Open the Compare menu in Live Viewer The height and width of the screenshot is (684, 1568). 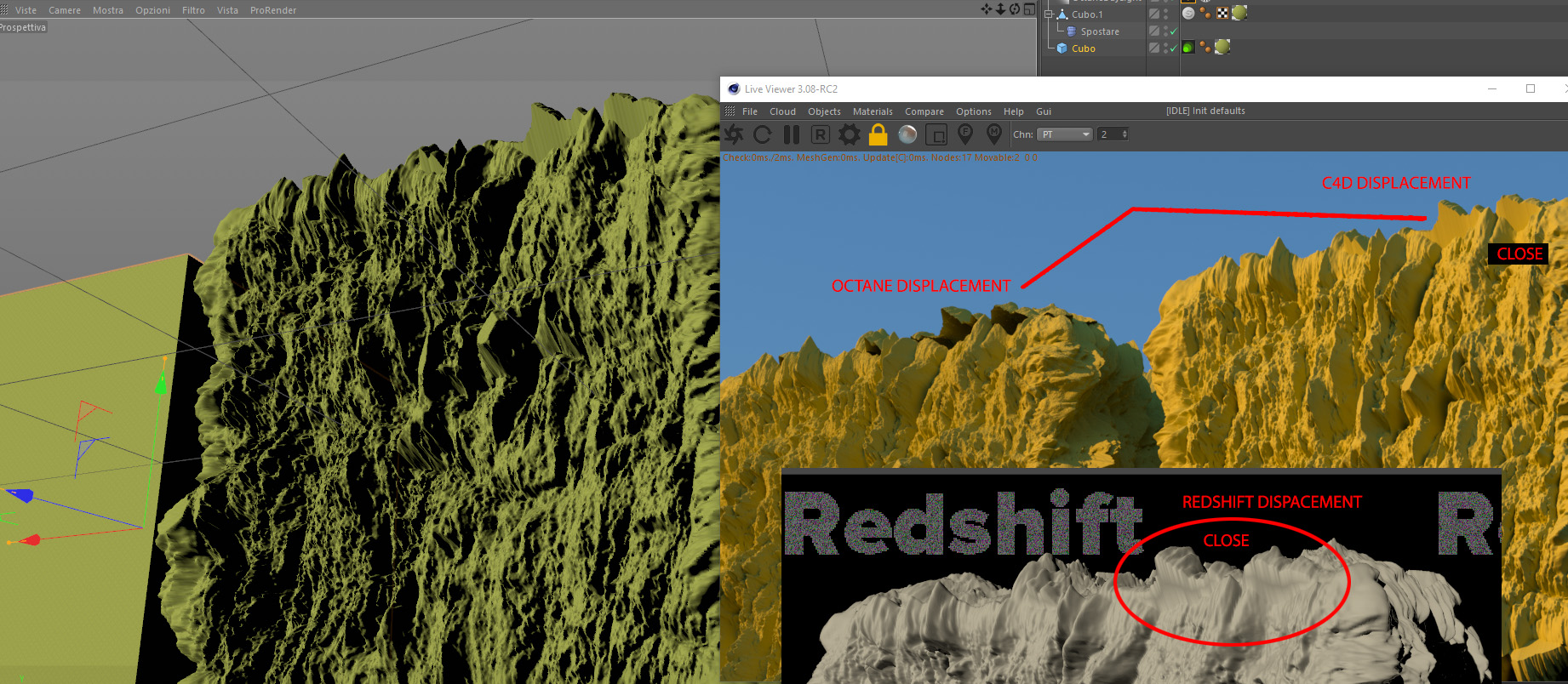[x=924, y=111]
